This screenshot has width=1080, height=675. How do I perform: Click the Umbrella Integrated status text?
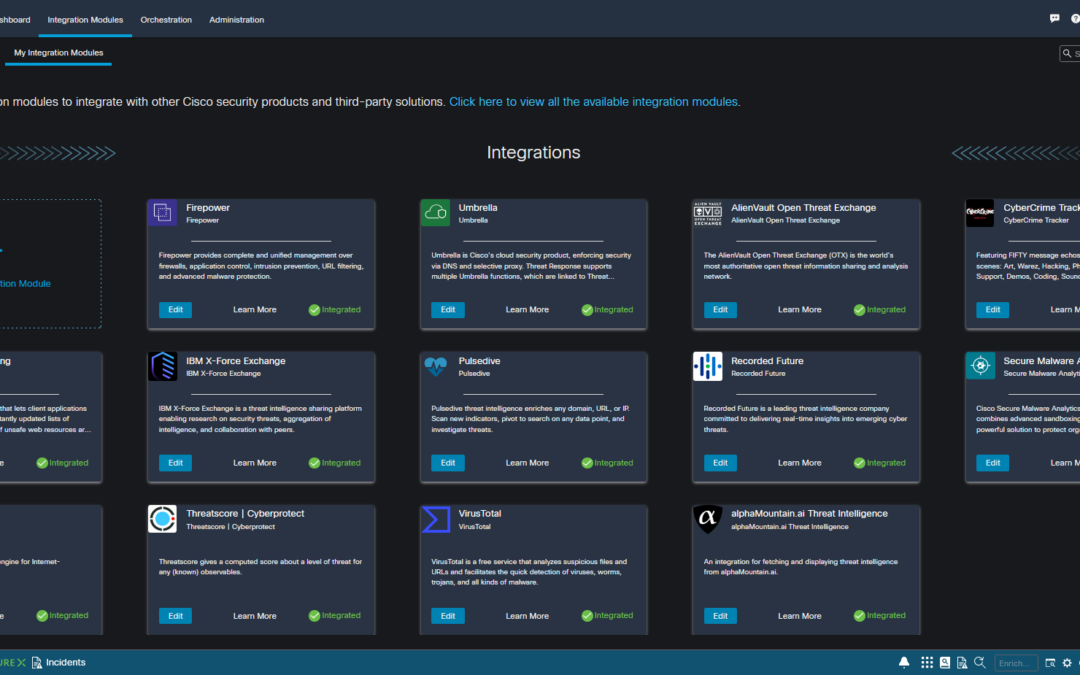(x=614, y=310)
